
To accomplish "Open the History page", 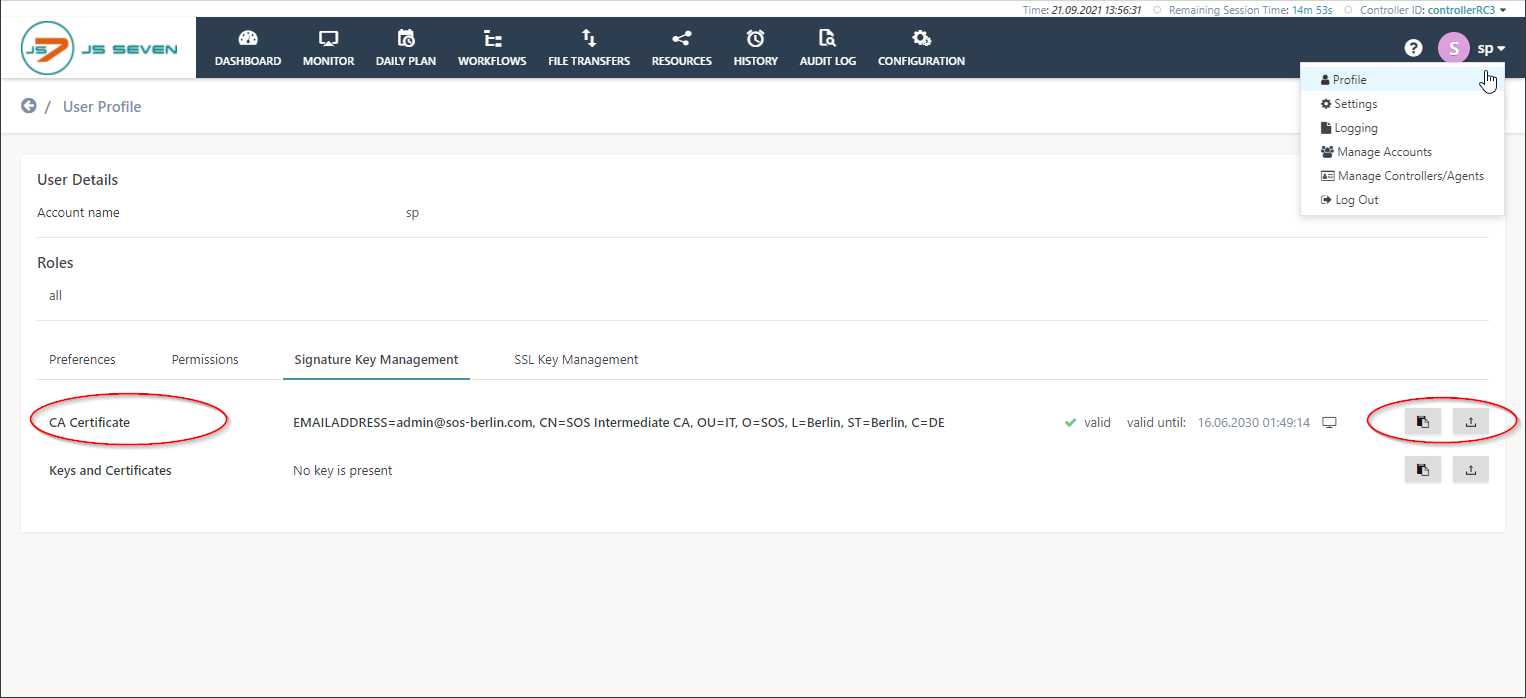I will (755, 49).
